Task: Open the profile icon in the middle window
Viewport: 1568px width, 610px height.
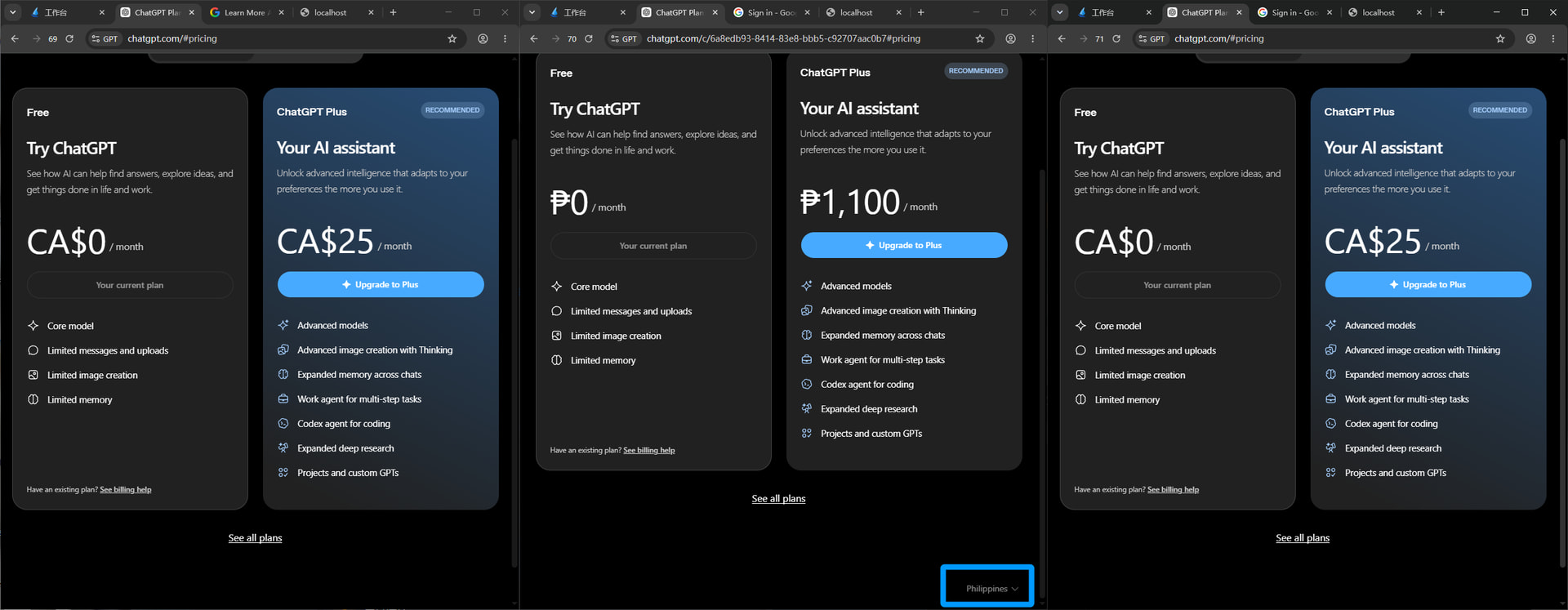Action: pos(1010,38)
